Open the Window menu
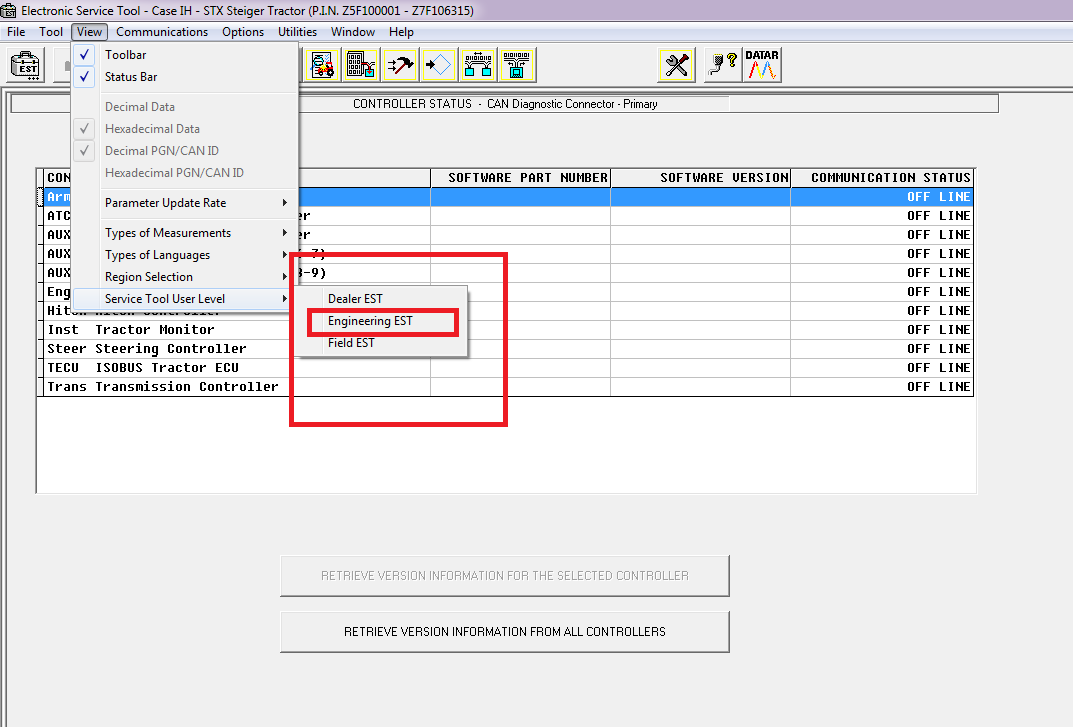The width and height of the screenshot is (1073, 727). (x=352, y=31)
